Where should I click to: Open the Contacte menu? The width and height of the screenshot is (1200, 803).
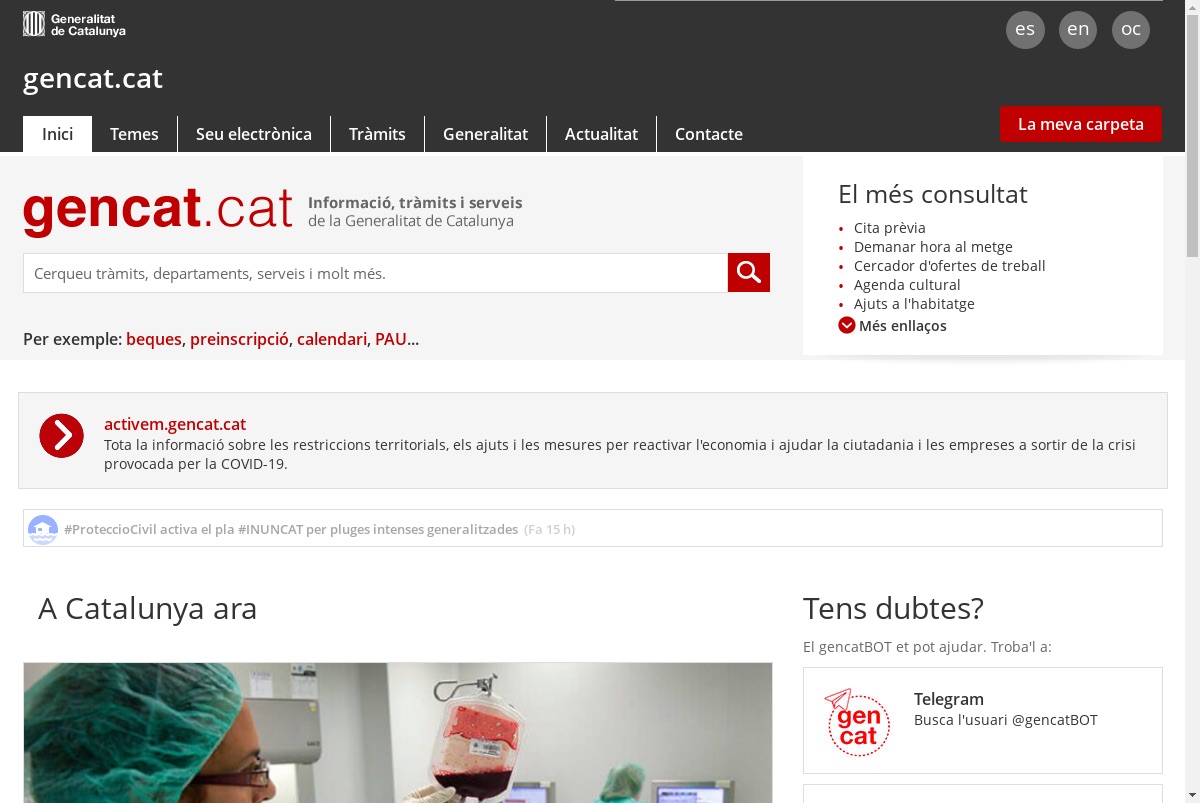709,134
